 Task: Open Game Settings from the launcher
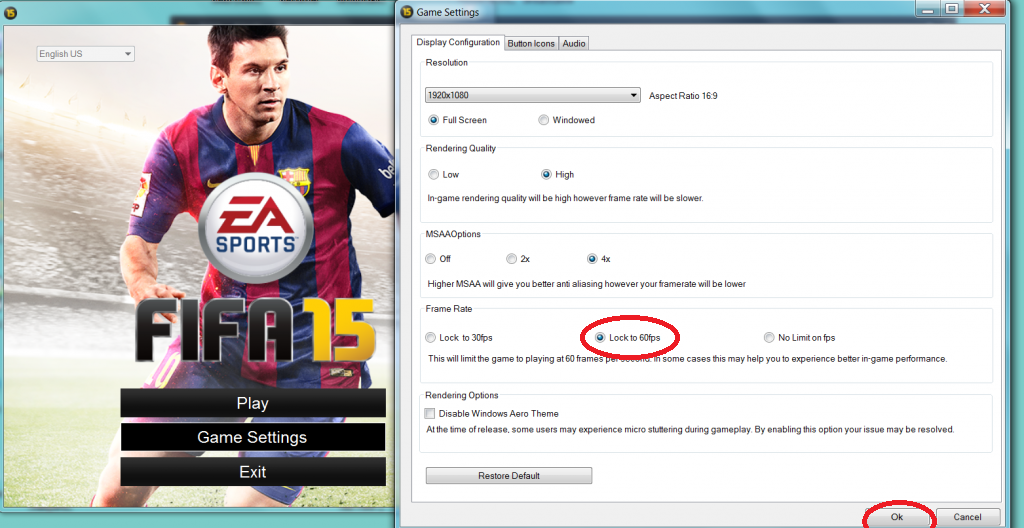click(253, 437)
